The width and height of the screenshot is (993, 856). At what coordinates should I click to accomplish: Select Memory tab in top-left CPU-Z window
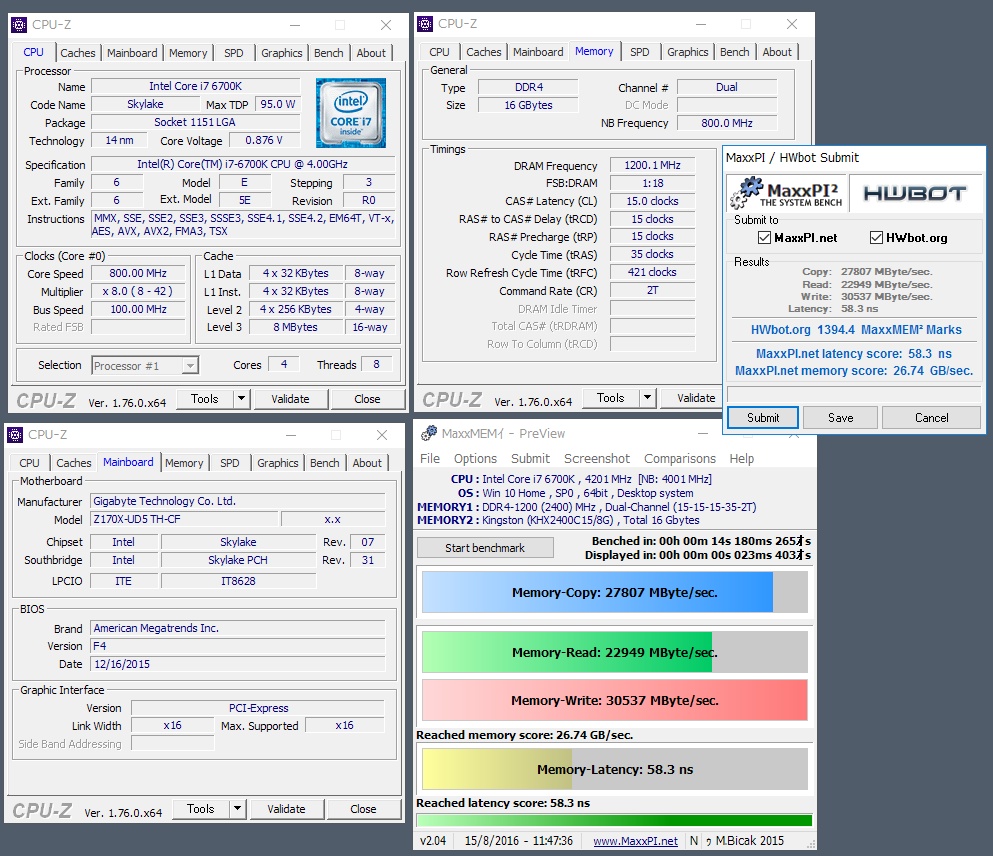[187, 53]
